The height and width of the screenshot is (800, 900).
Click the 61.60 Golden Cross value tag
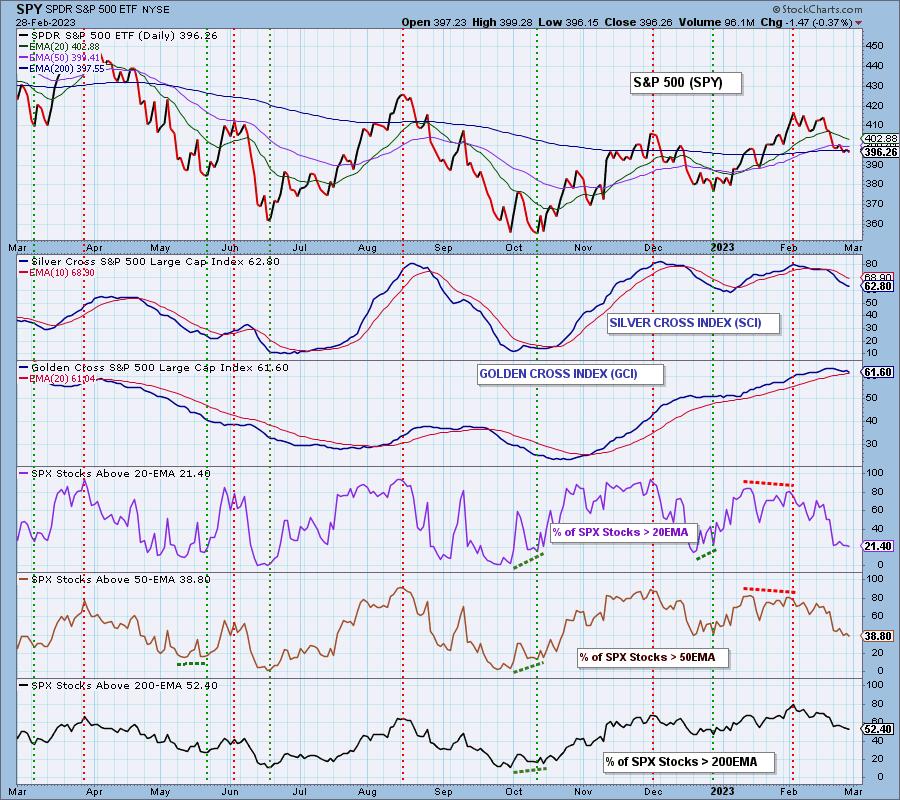click(879, 372)
